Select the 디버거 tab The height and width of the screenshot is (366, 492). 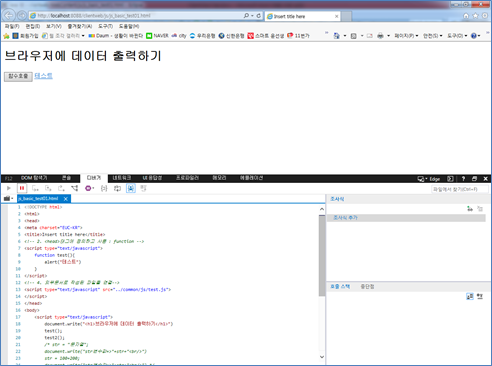(x=94, y=178)
